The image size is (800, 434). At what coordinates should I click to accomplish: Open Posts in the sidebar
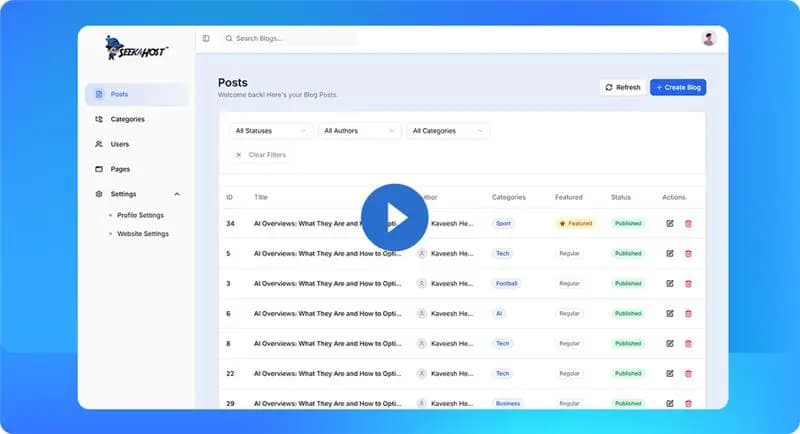(x=136, y=94)
